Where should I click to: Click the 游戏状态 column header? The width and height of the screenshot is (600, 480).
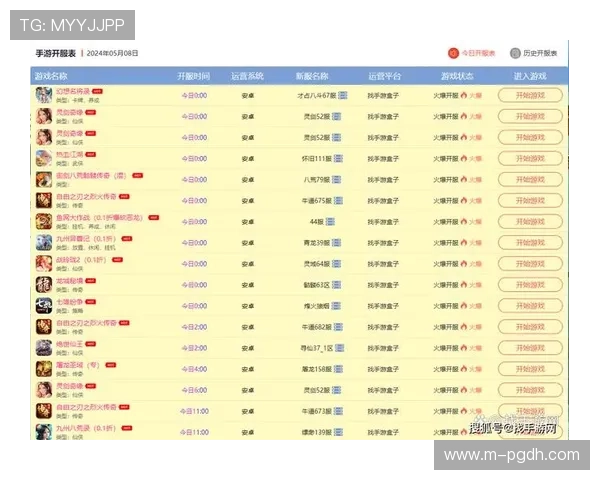(x=457, y=76)
